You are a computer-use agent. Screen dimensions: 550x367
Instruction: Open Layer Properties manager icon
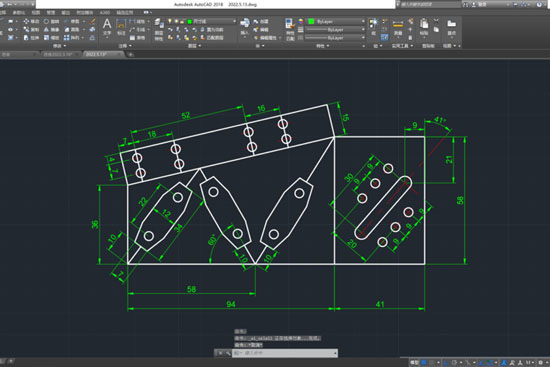pyautogui.click(x=159, y=24)
